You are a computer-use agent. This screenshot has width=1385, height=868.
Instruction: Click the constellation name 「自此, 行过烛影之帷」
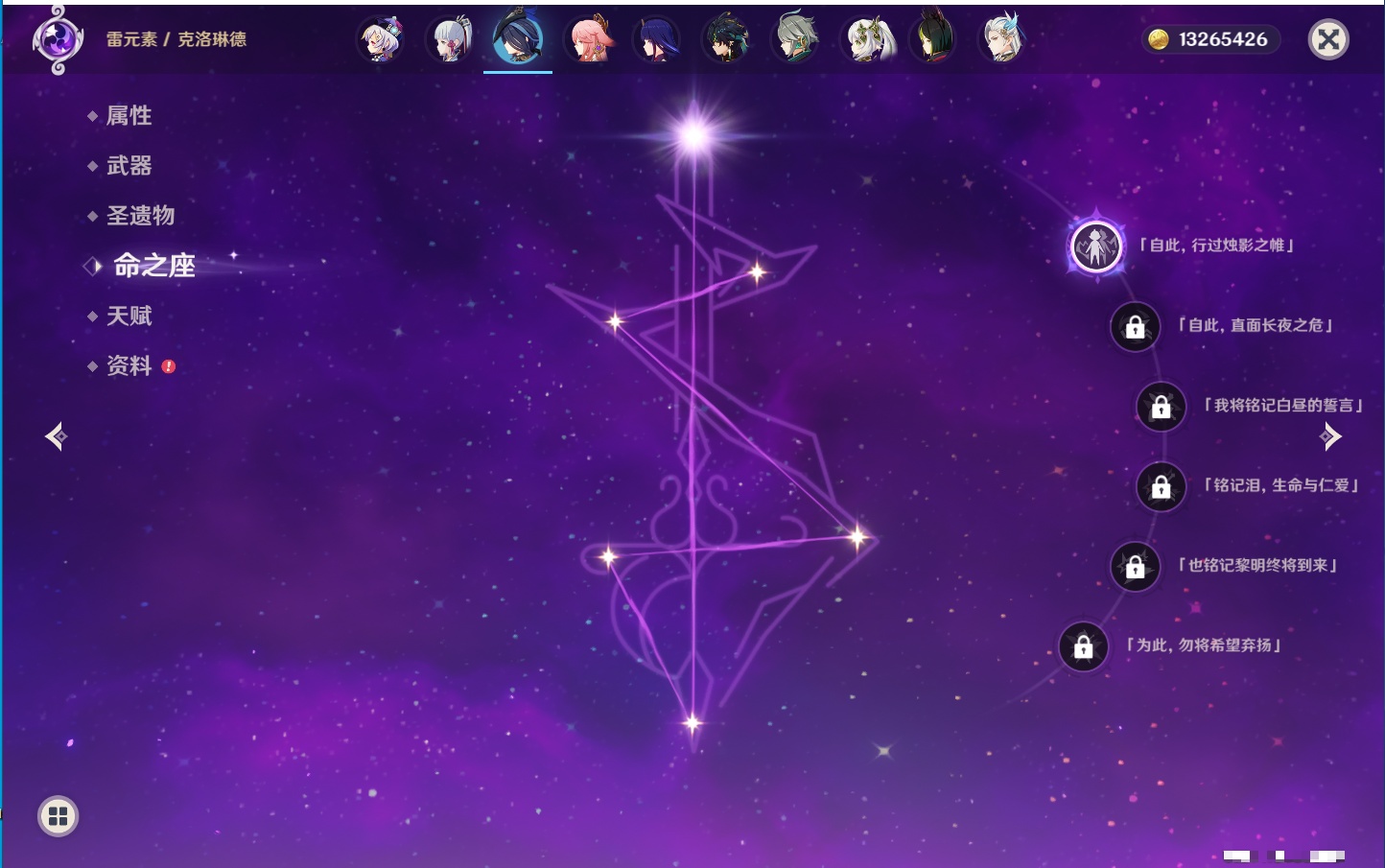coord(1217,246)
